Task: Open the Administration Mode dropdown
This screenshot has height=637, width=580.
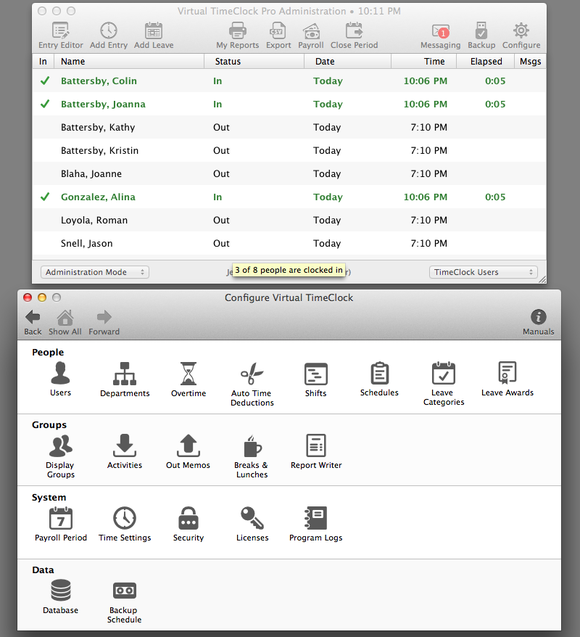Action: tap(95, 272)
